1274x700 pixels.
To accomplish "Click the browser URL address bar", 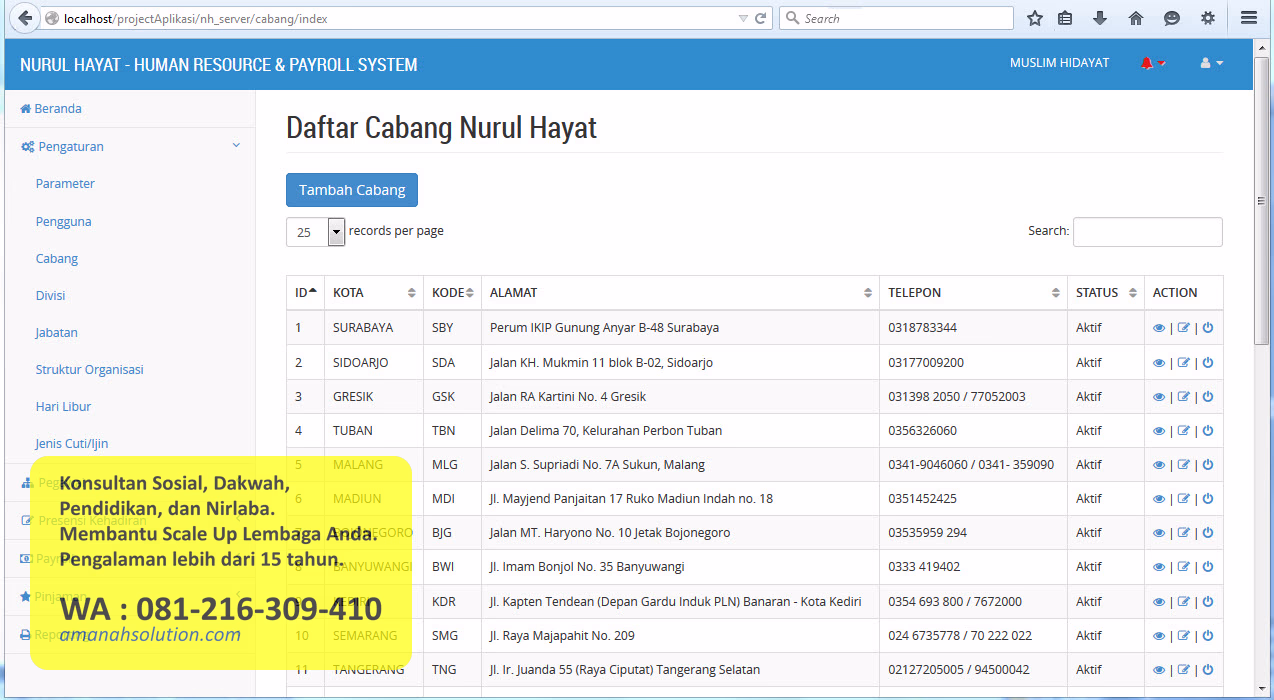I will pyautogui.click(x=400, y=18).
